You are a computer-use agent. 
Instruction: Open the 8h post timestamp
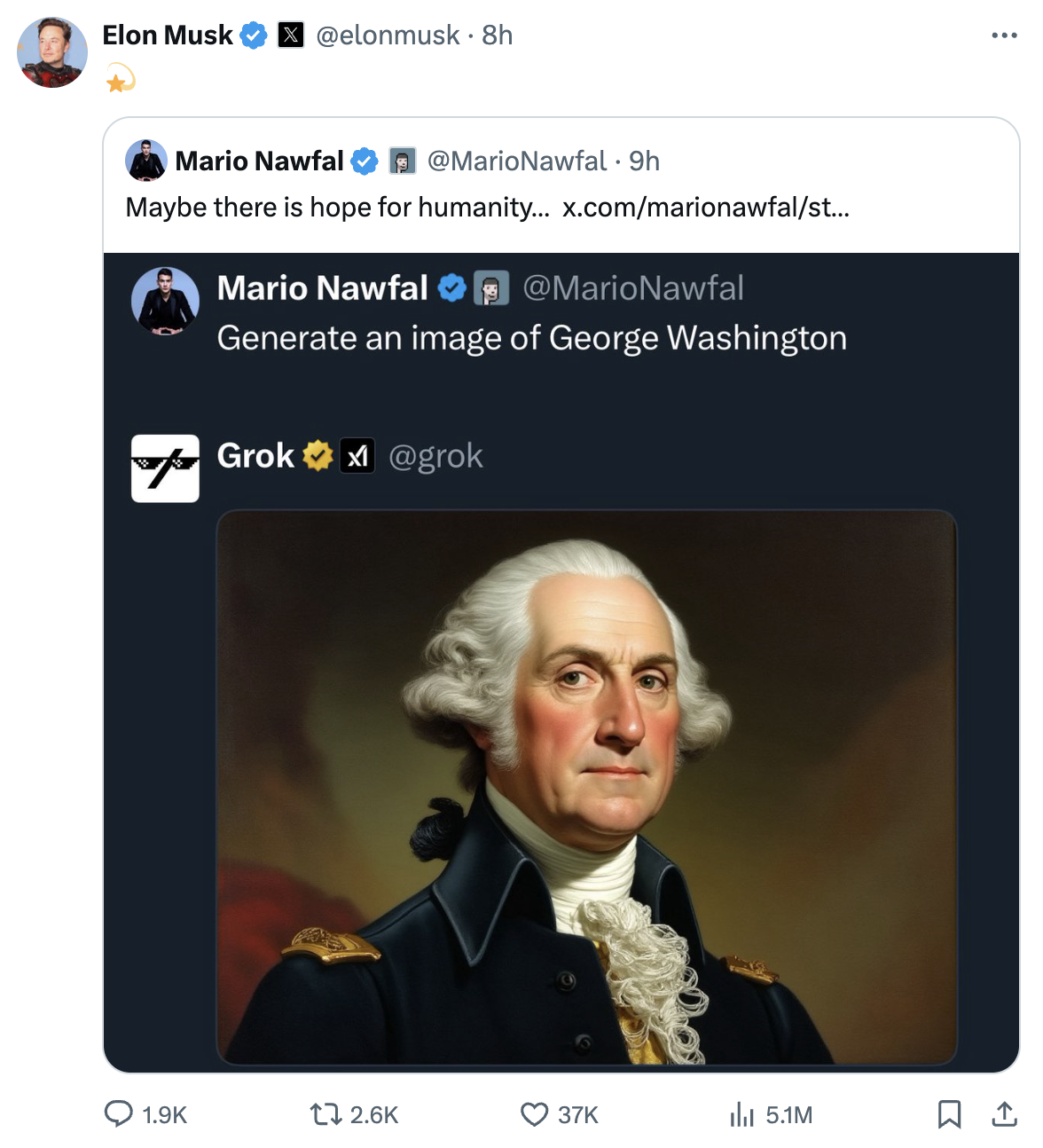[498, 35]
